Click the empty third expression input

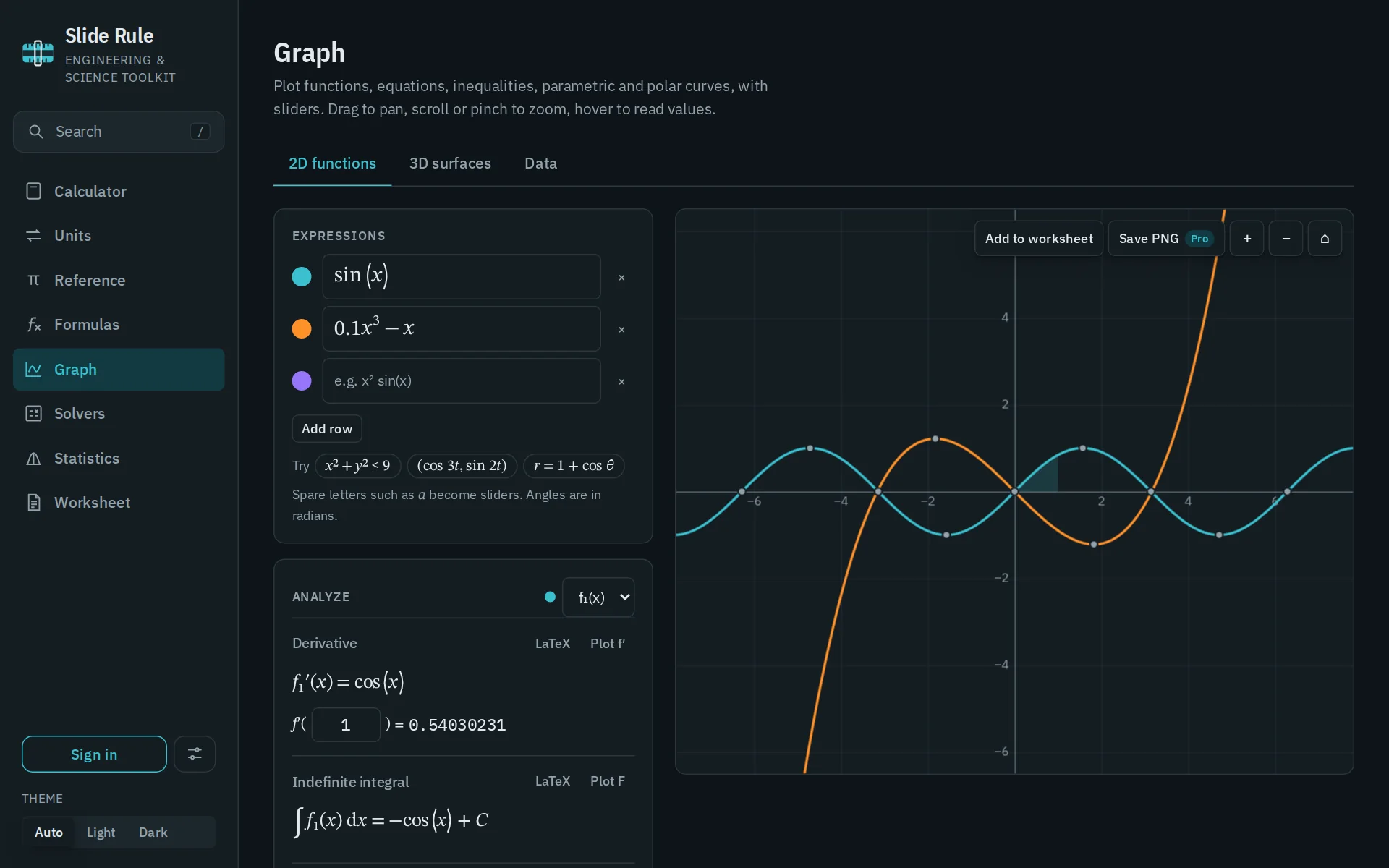pos(462,381)
